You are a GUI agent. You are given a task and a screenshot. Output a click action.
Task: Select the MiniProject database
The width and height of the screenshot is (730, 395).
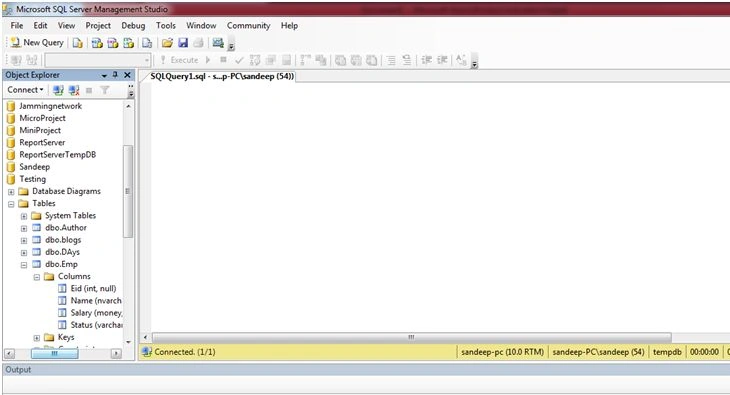[x=40, y=130]
